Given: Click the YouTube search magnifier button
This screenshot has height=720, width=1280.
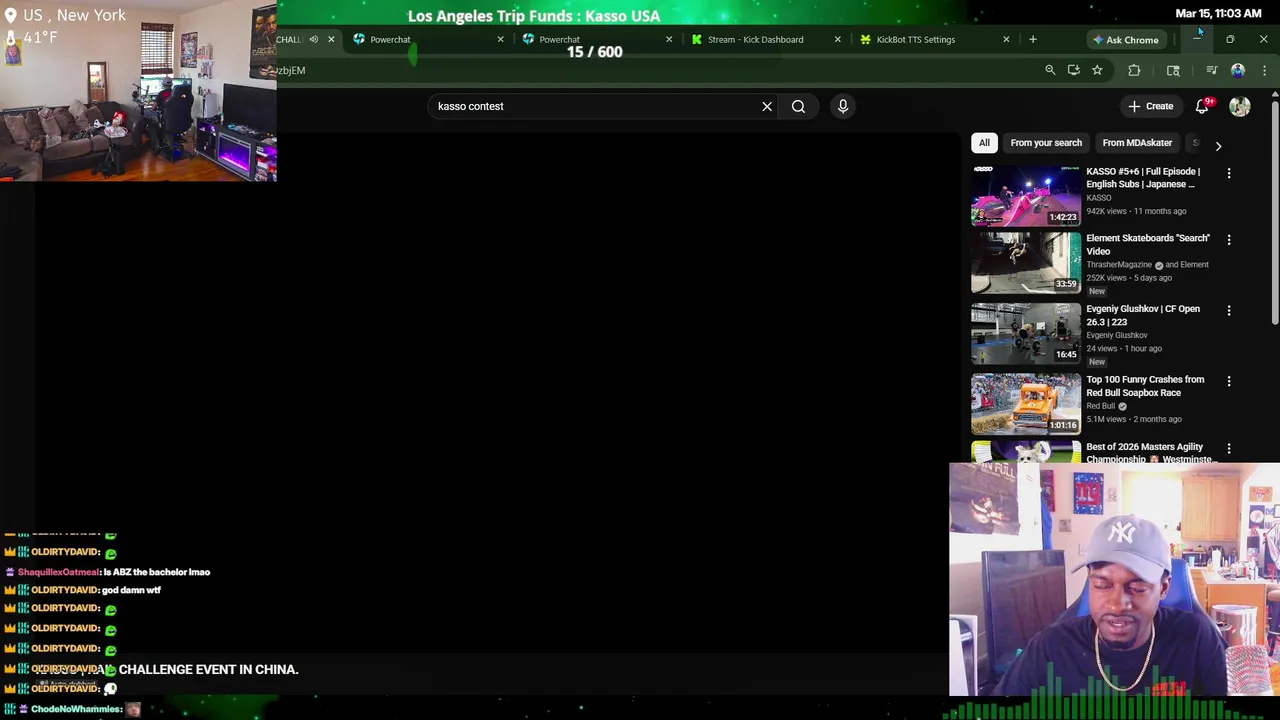Looking at the screenshot, I should (798, 106).
